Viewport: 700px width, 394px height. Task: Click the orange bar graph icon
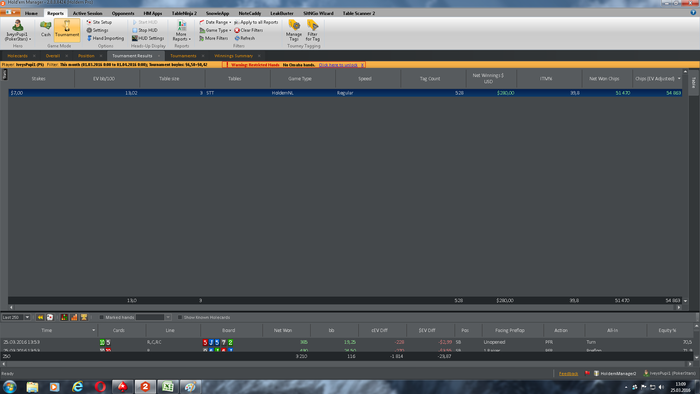74,317
